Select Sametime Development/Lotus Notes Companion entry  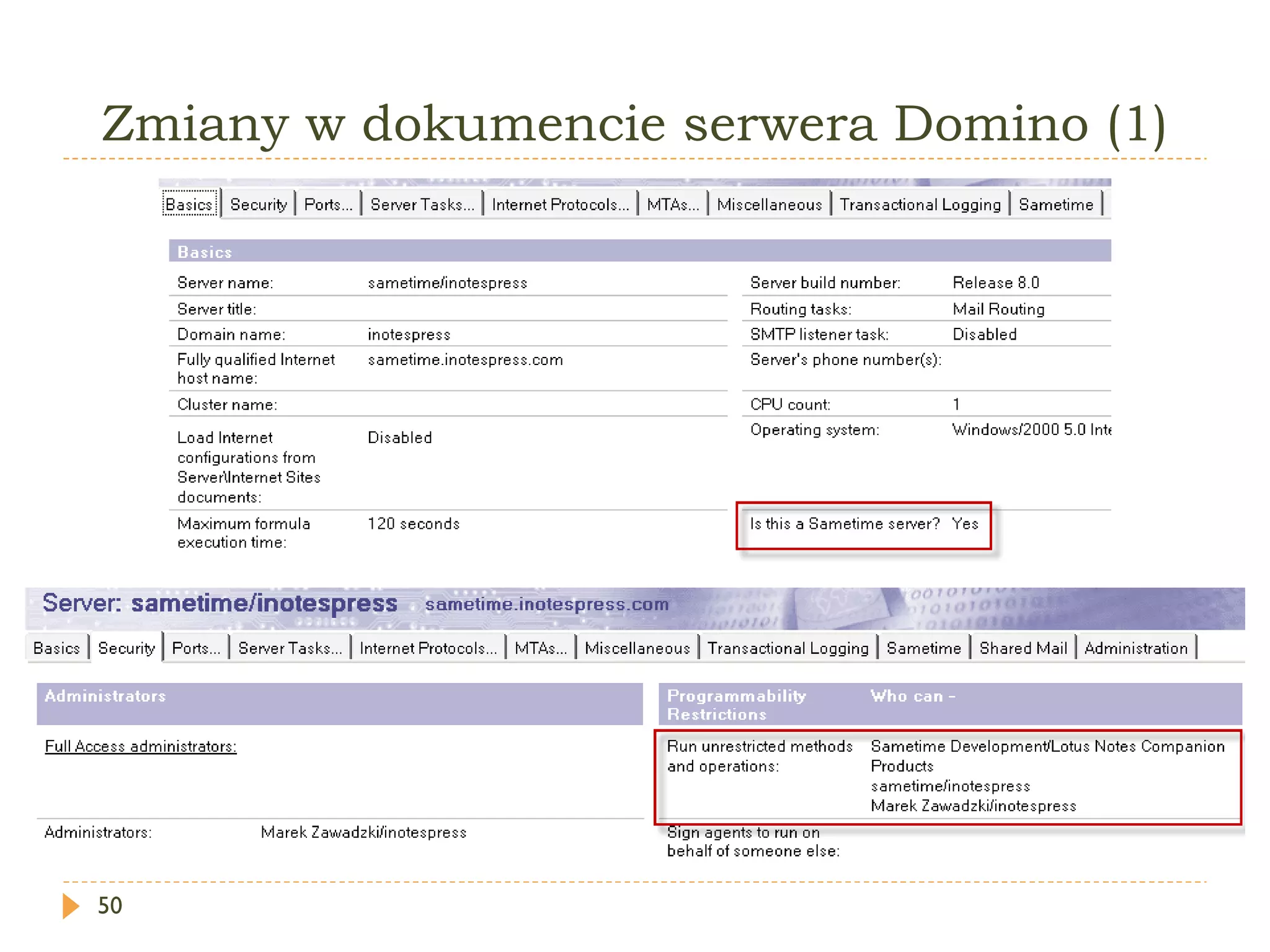click(x=1047, y=756)
